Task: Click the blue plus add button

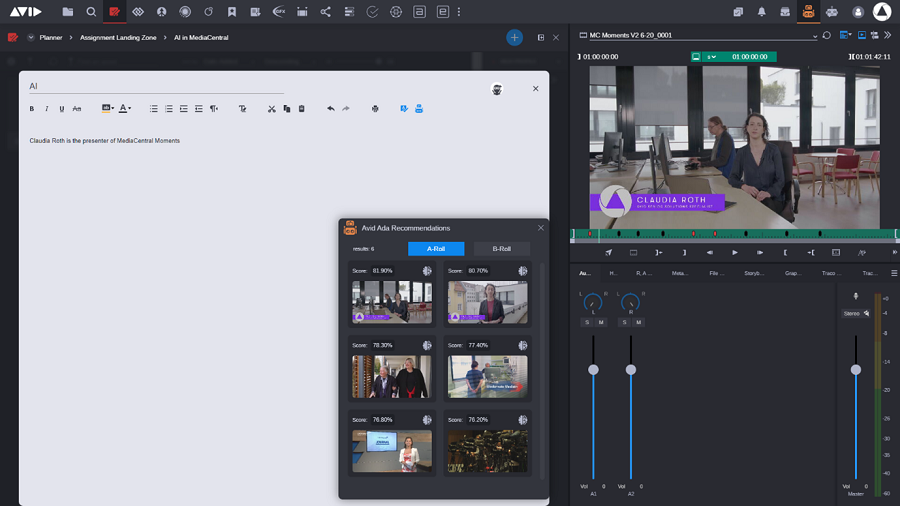Action: [514, 38]
